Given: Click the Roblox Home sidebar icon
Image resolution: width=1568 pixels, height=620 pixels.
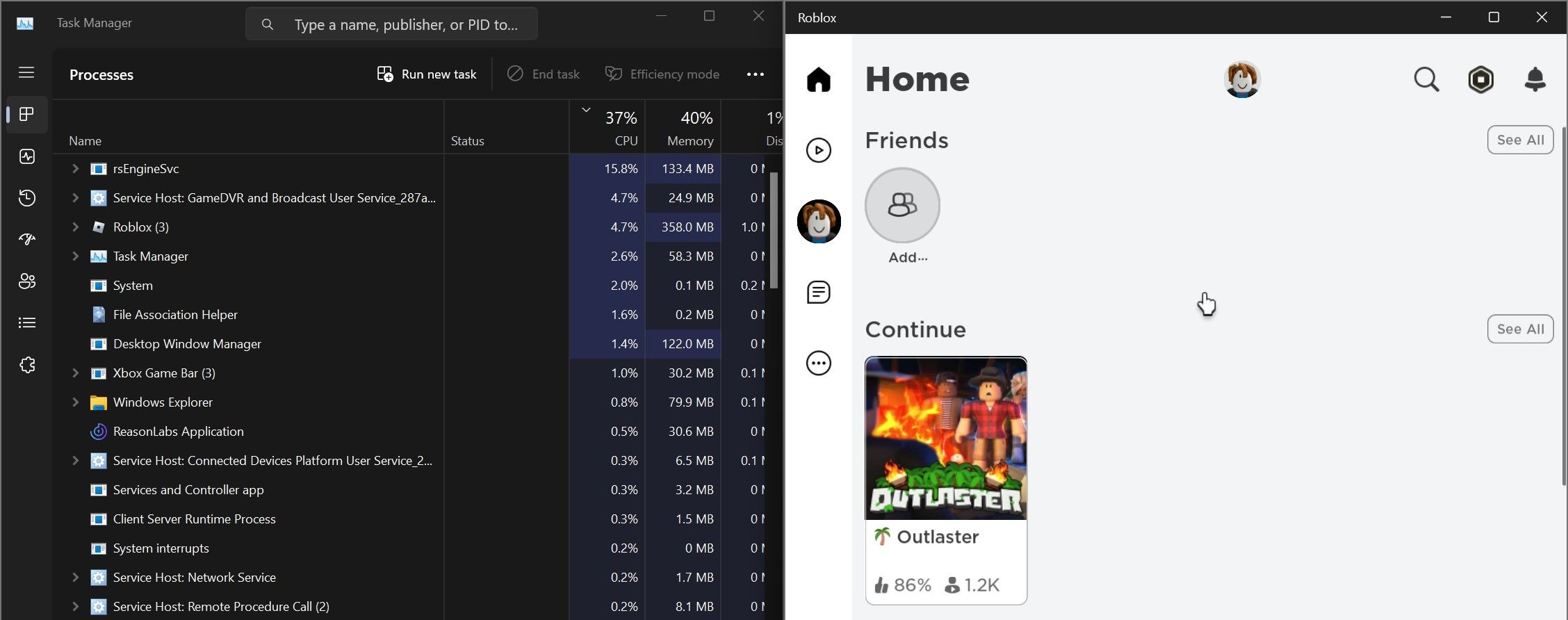Looking at the screenshot, I should coord(819,79).
